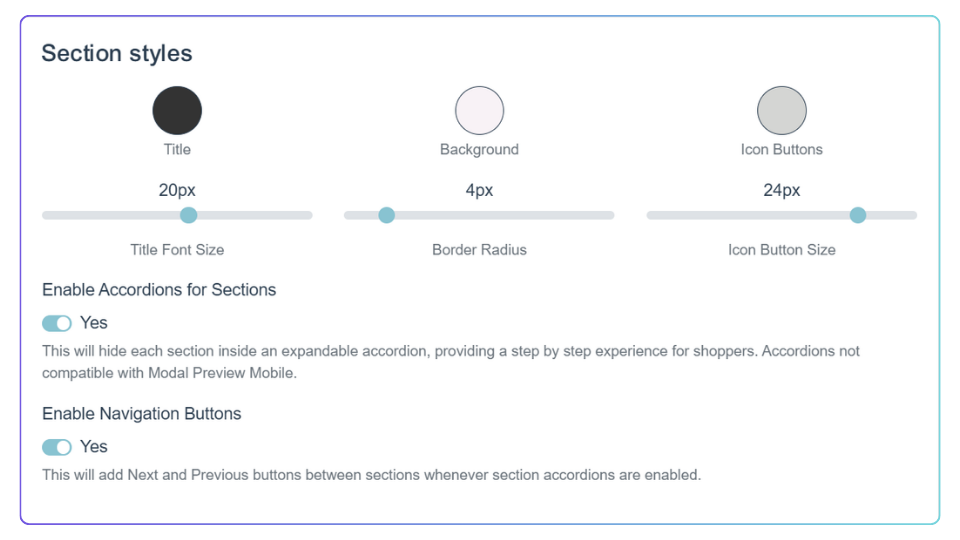Turn off the Enable Navigation Buttons toggle
Viewport: 960px width, 540px height.
click(57, 447)
